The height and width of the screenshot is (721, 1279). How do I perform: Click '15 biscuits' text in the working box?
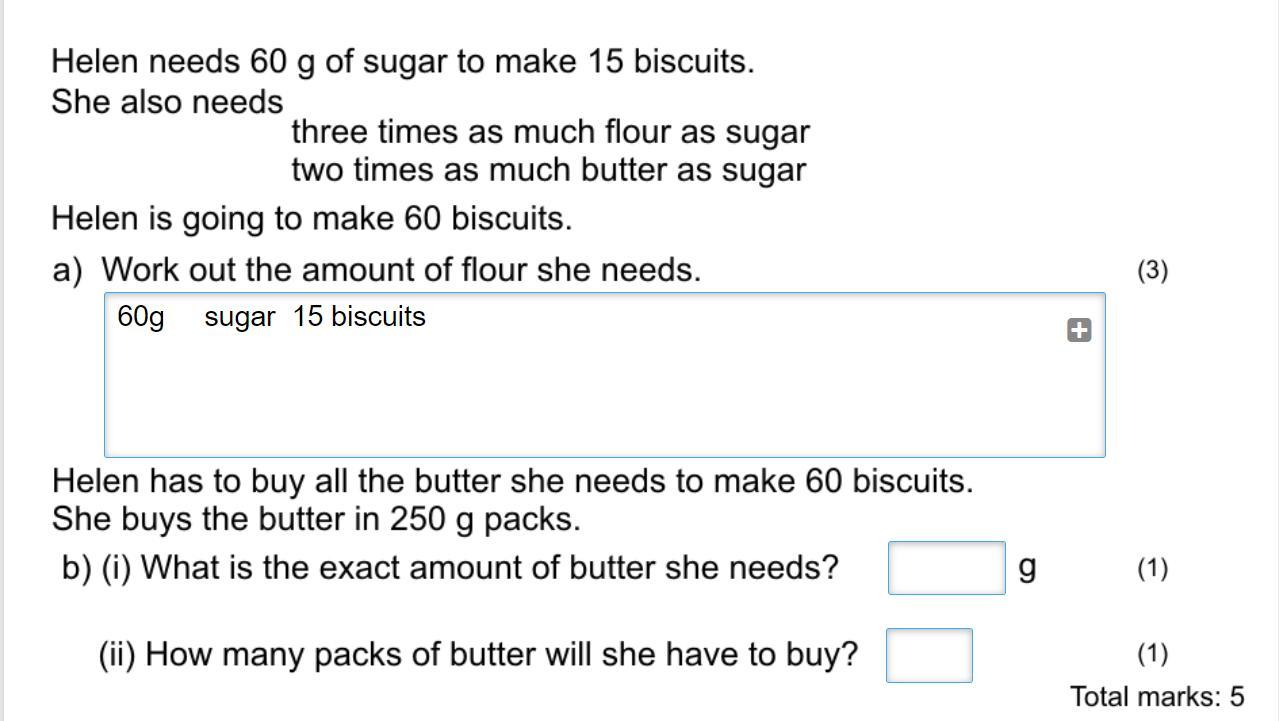pyautogui.click(x=359, y=316)
